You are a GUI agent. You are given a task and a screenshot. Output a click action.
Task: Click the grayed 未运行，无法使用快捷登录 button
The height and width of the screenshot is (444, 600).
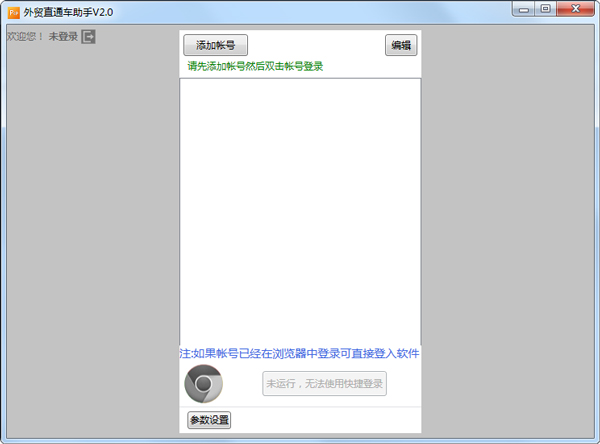(x=324, y=384)
